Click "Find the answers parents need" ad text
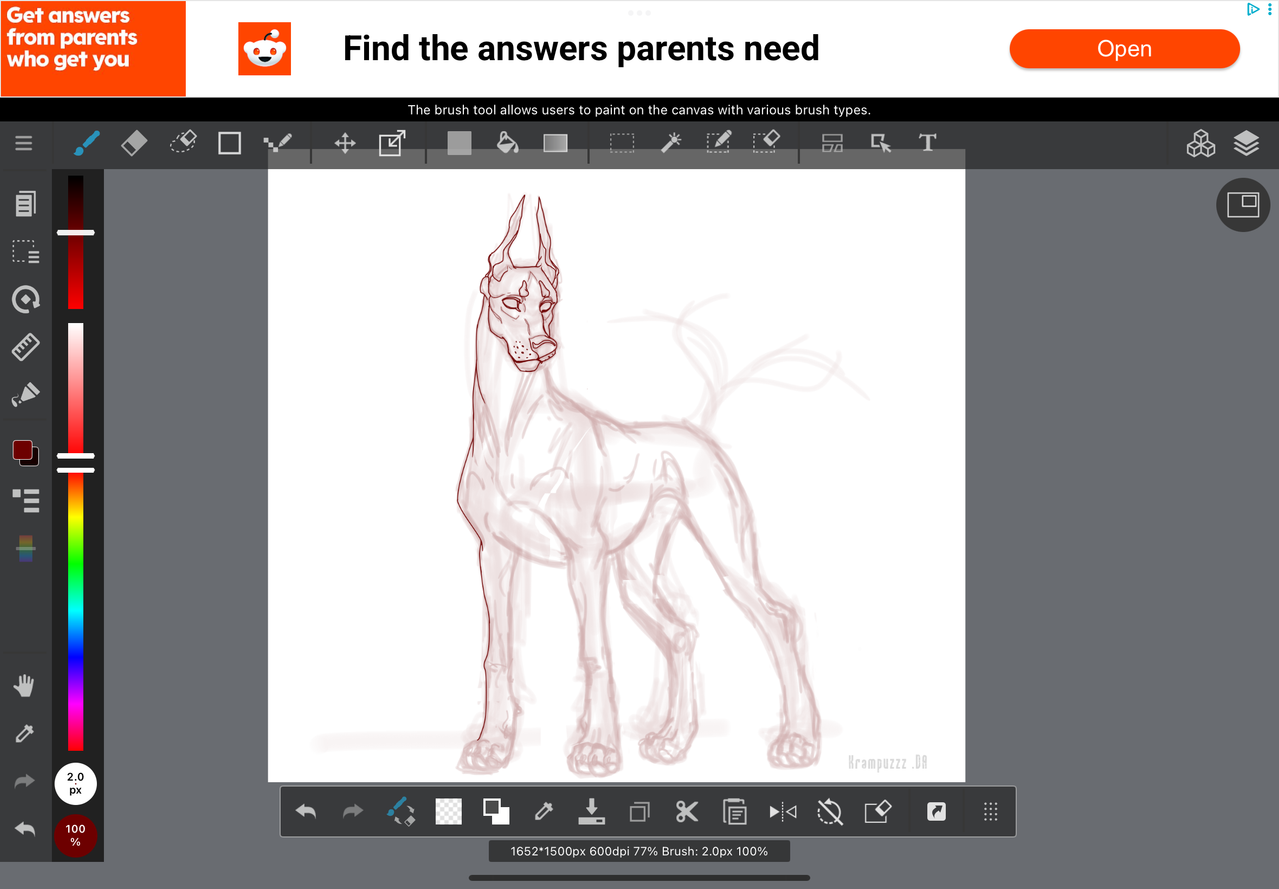This screenshot has height=889, width=1279. tap(581, 49)
